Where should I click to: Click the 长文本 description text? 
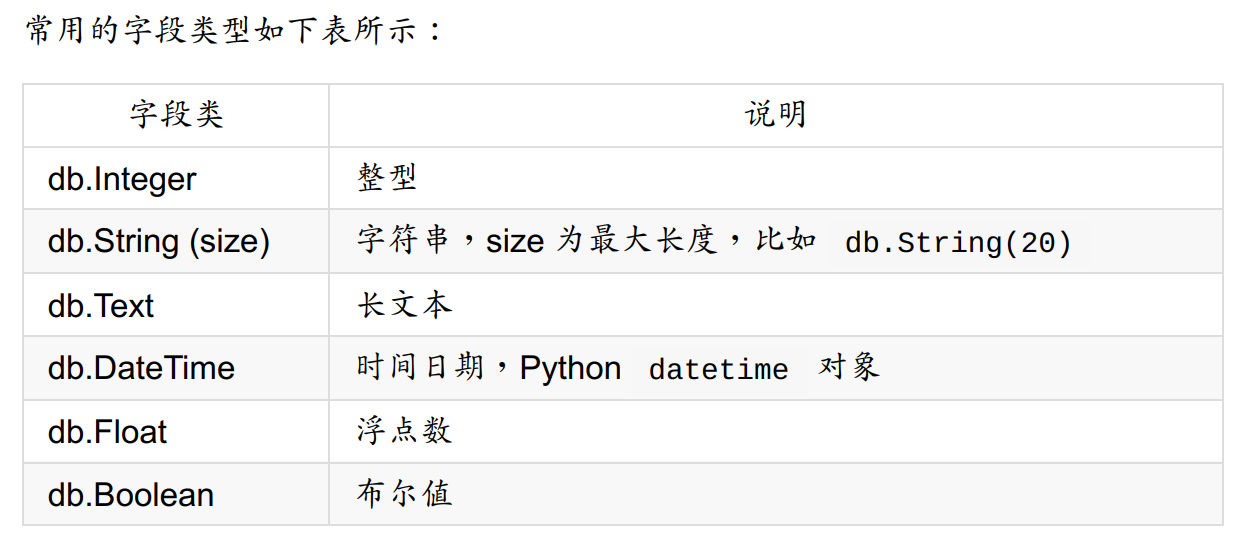405,305
